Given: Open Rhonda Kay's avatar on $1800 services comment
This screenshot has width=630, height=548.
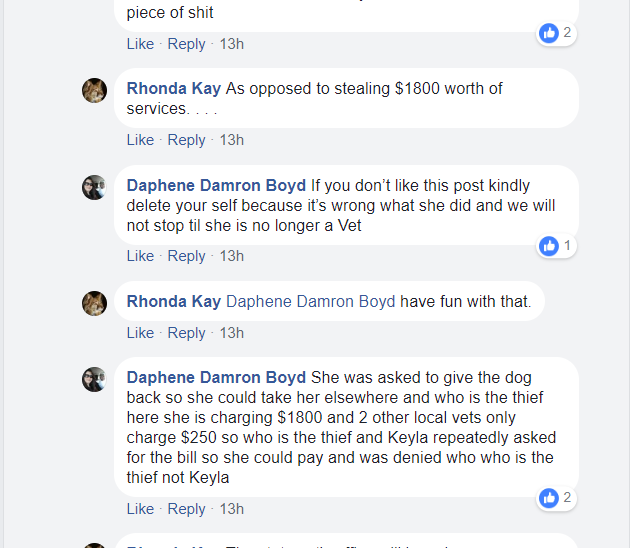Looking at the screenshot, I should (94, 90).
